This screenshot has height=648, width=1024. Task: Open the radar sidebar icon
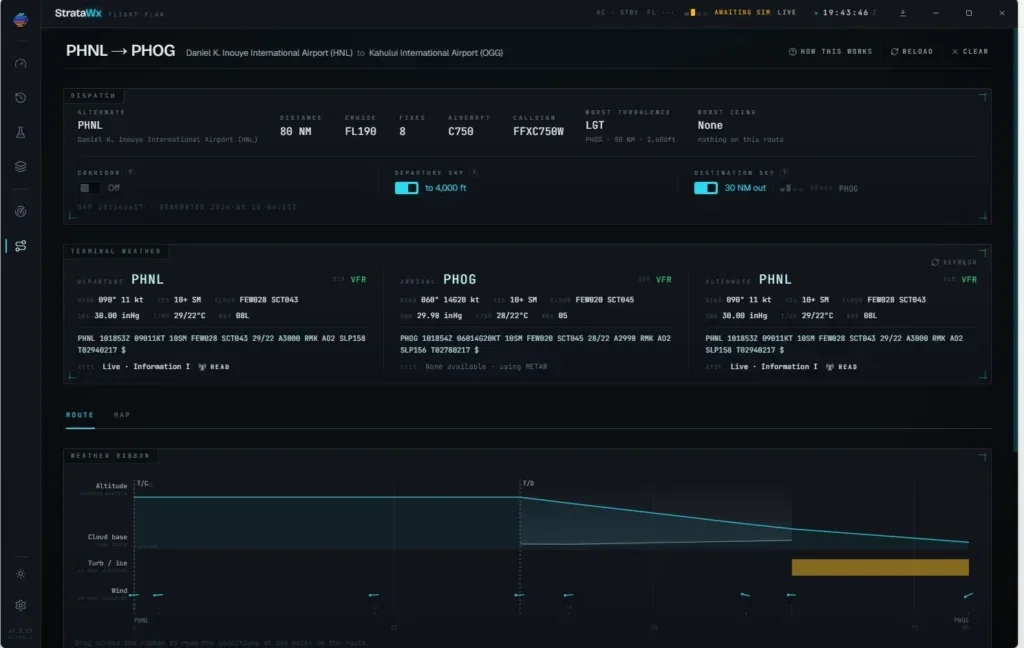tap(20, 211)
